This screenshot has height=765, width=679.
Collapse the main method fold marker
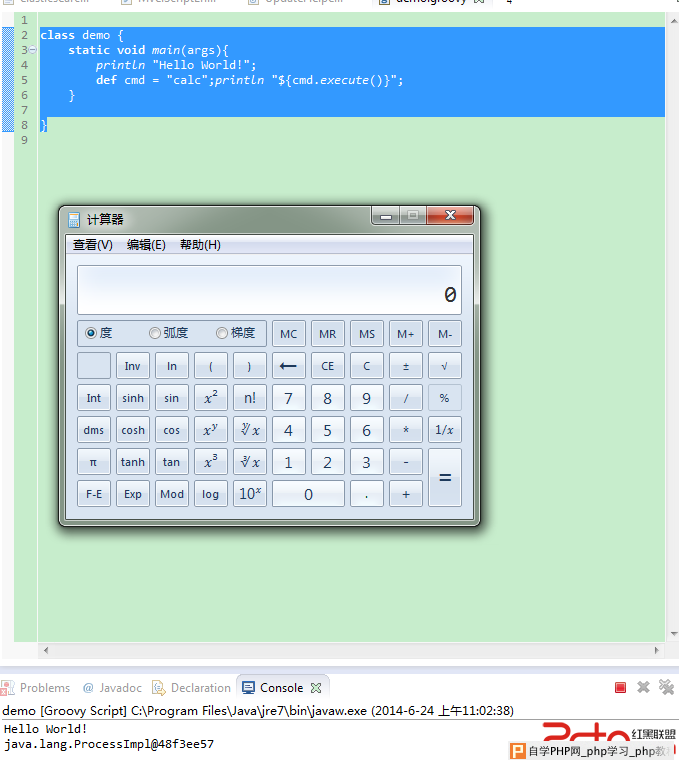[x=32, y=50]
